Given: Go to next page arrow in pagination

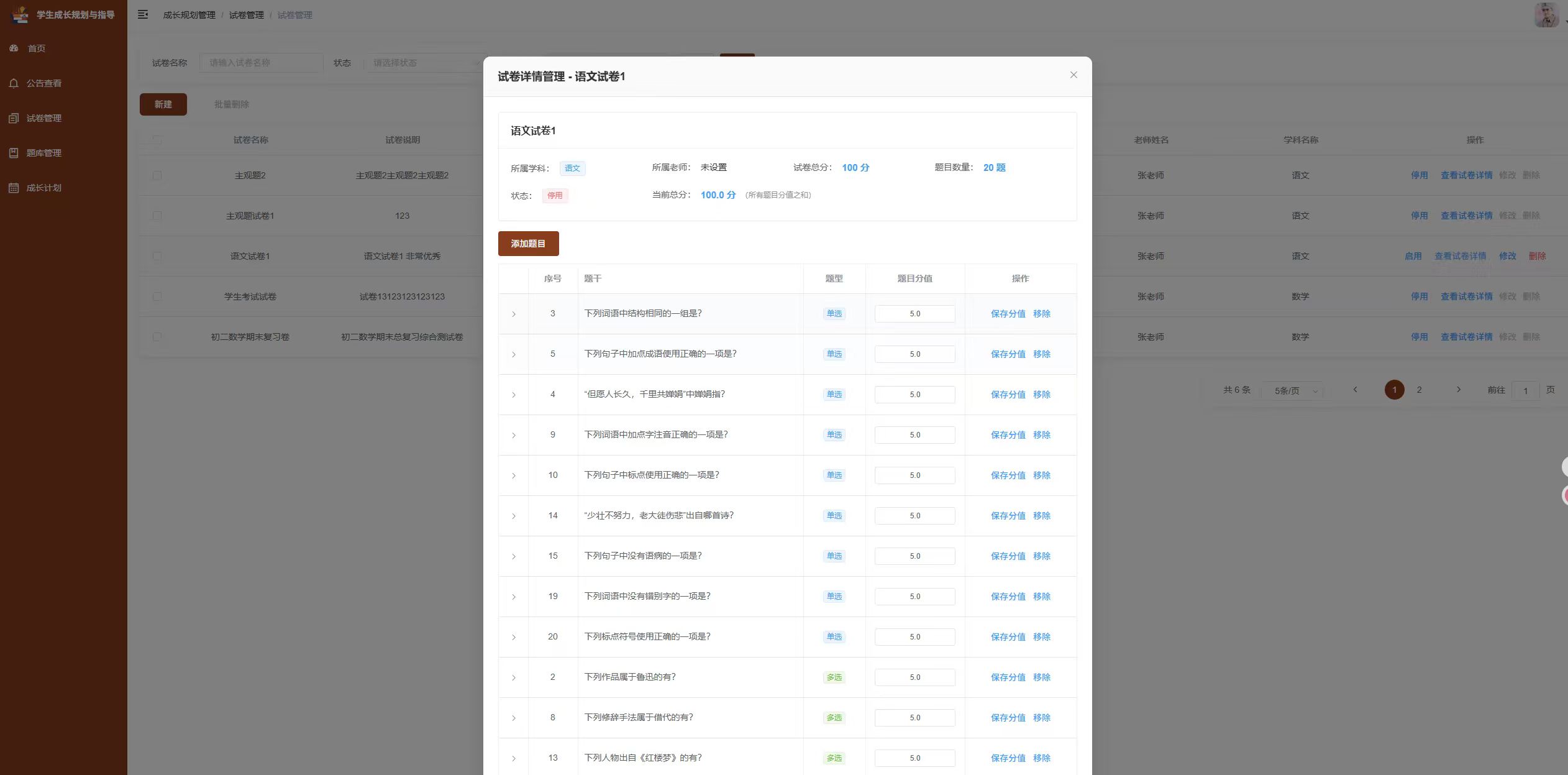Looking at the screenshot, I should [x=1459, y=390].
